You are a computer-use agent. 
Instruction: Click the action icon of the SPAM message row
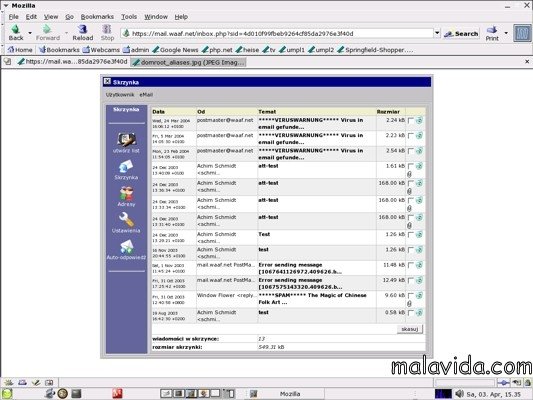[419, 296]
